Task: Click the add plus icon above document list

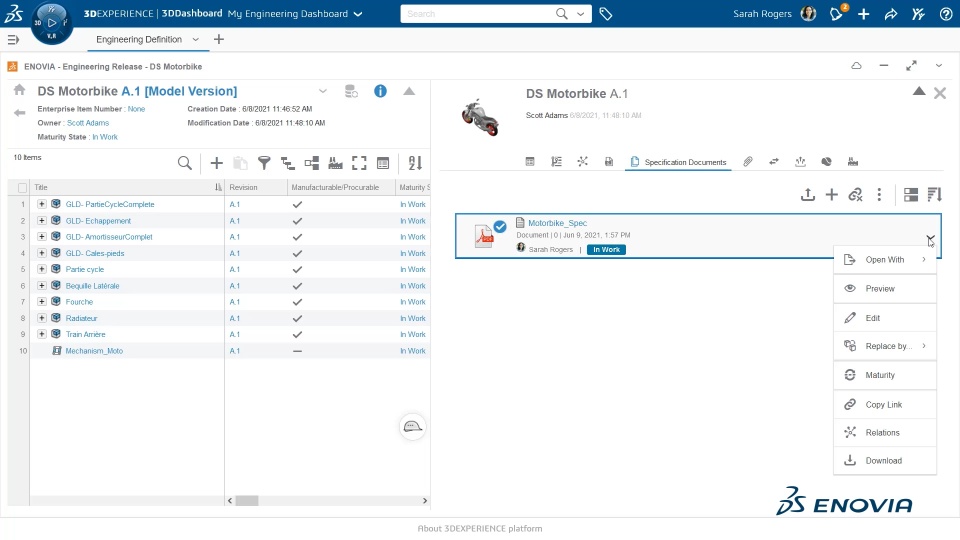Action: coord(831,195)
